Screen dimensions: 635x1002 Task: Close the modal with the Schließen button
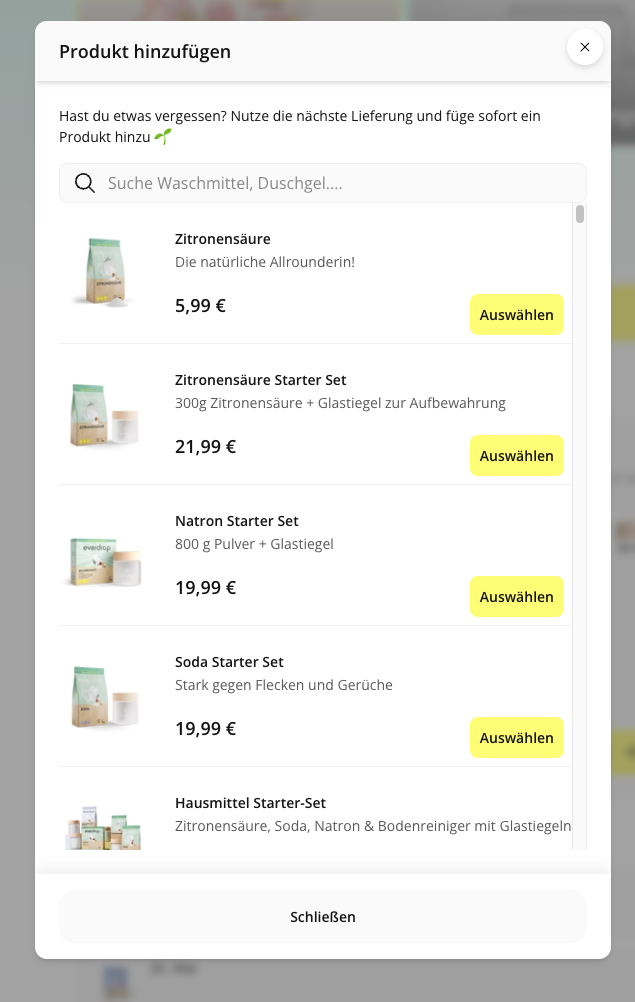tap(322, 916)
